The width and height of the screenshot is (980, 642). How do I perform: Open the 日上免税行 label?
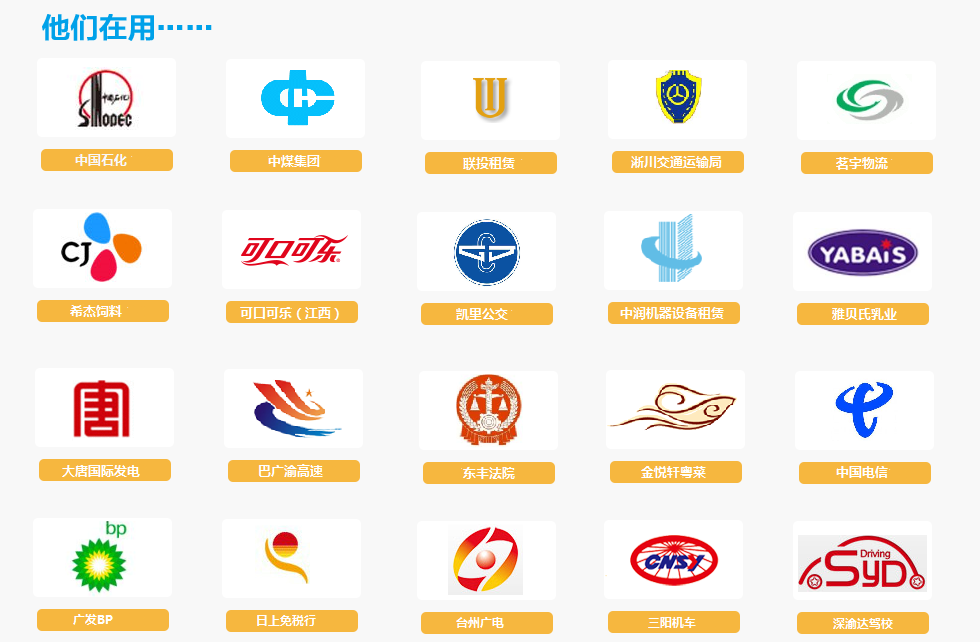click(x=292, y=621)
